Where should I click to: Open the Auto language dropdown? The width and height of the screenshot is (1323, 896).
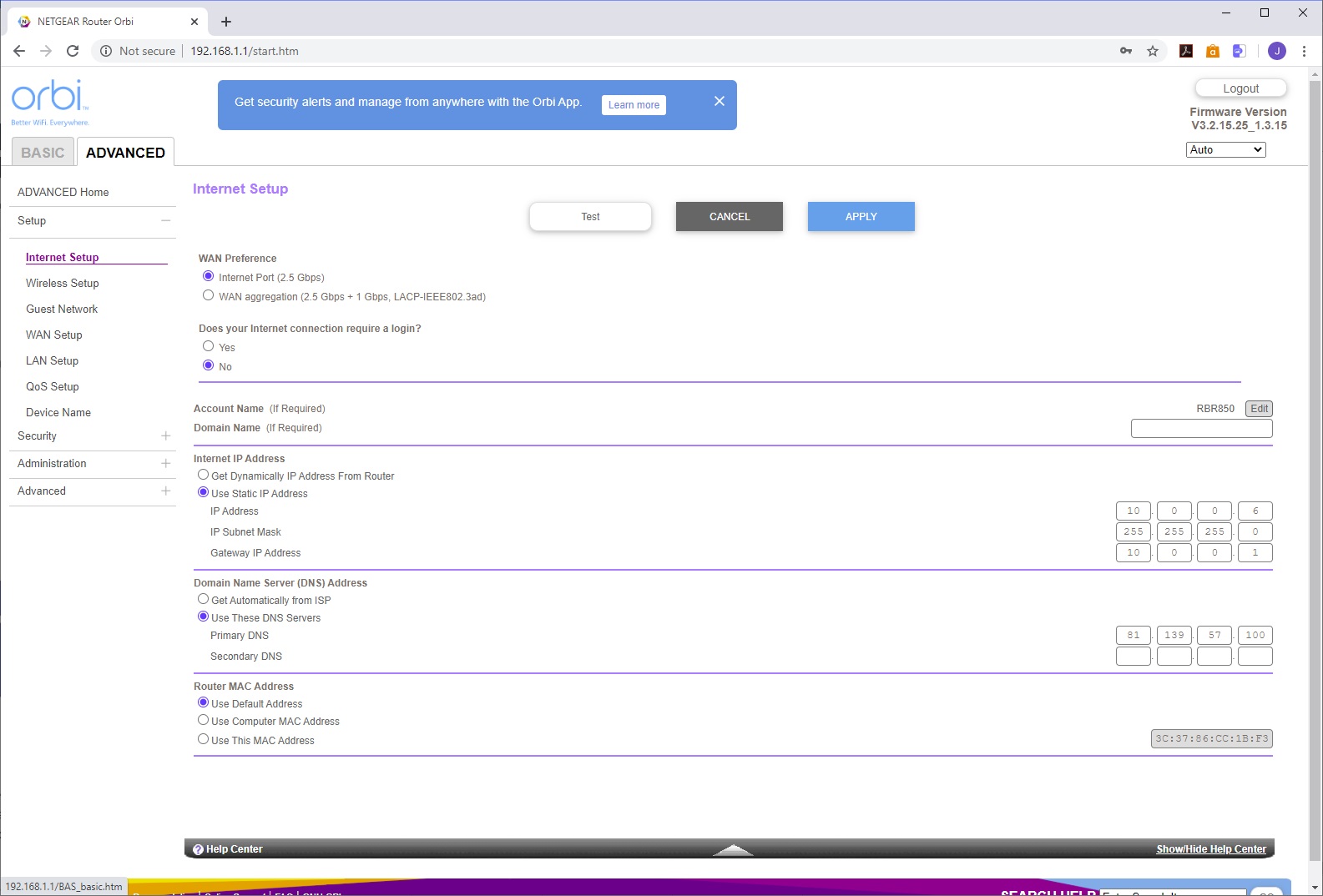[1225, 149]
